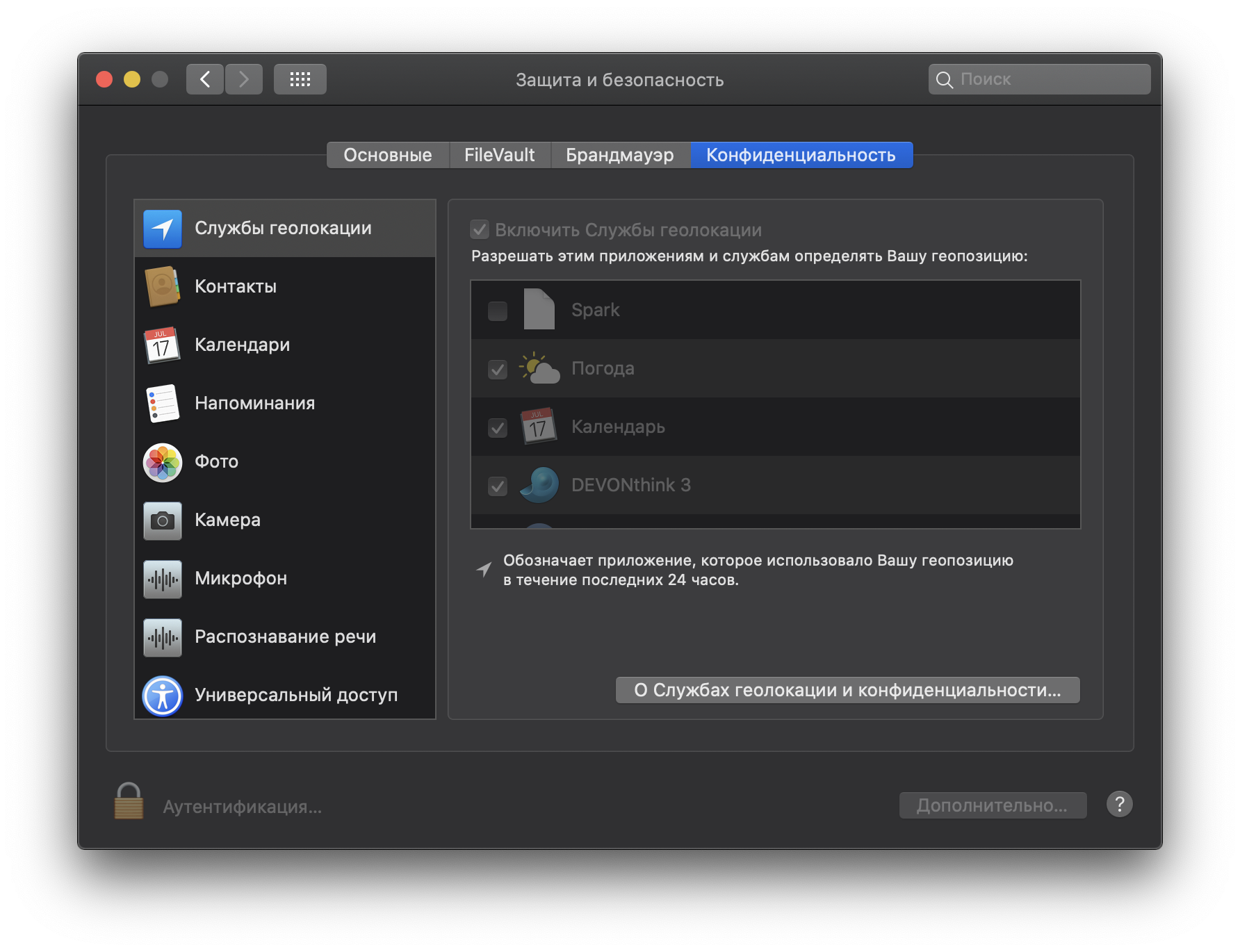Toggle the Погода location checkbox

tap(498, 369)
